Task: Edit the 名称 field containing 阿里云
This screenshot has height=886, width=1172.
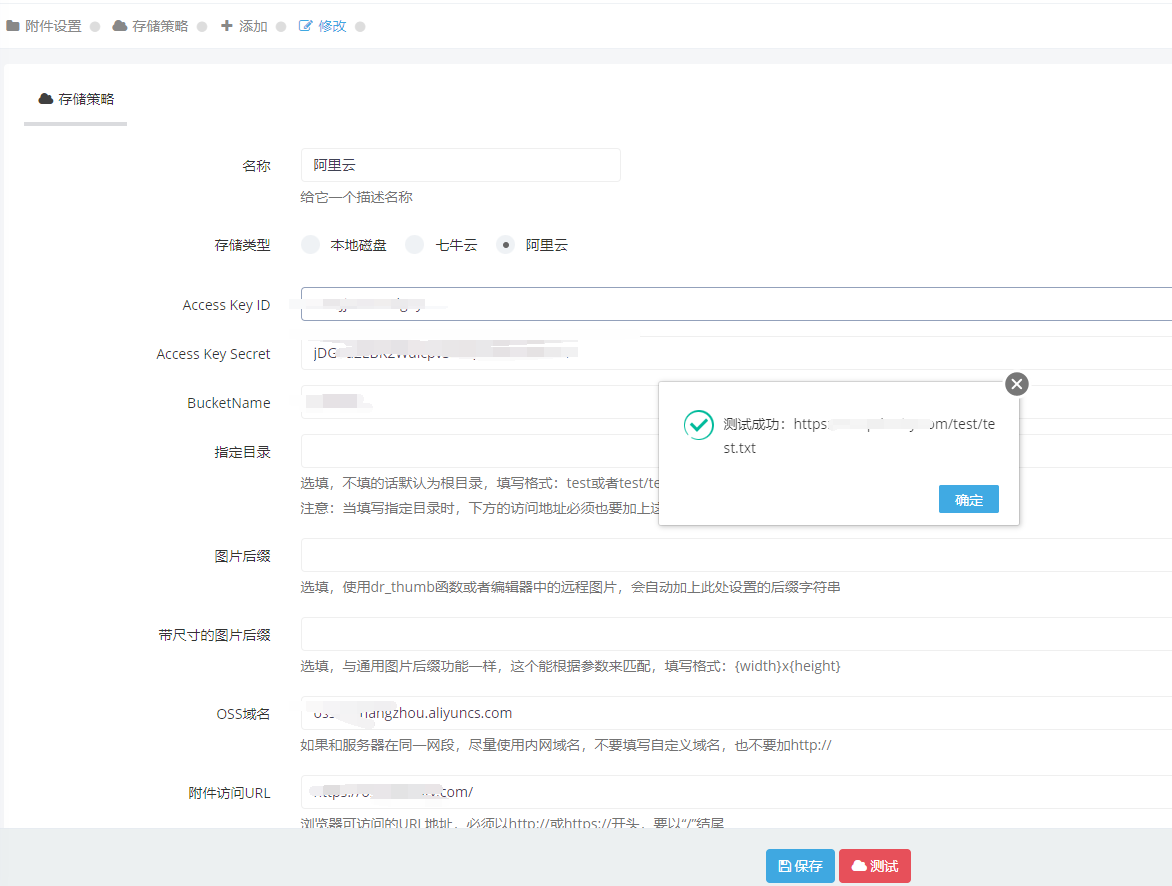Action: click(460, 165)
